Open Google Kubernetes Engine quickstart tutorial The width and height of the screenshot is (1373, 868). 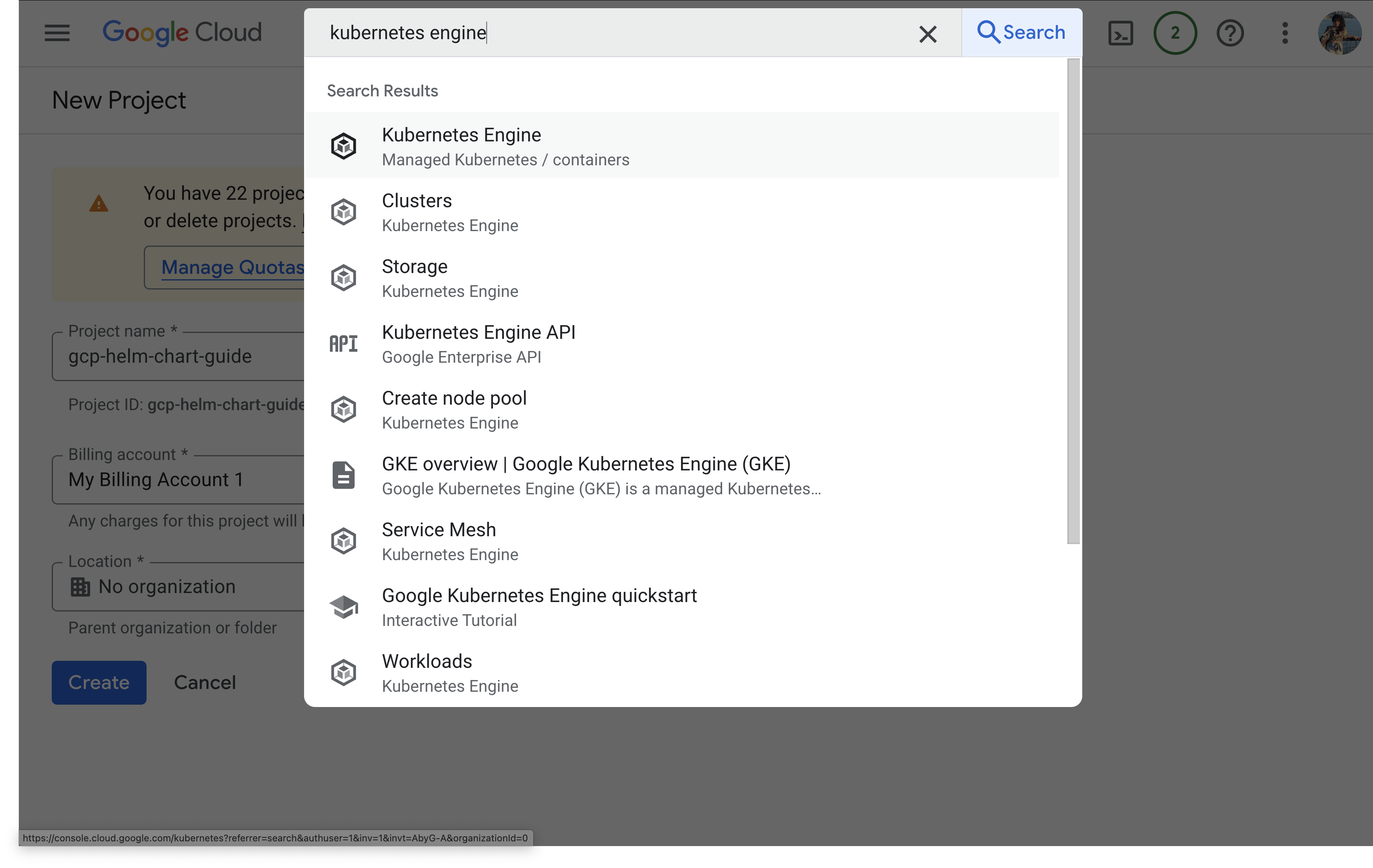pyautogui.click(x=539, y=606)
